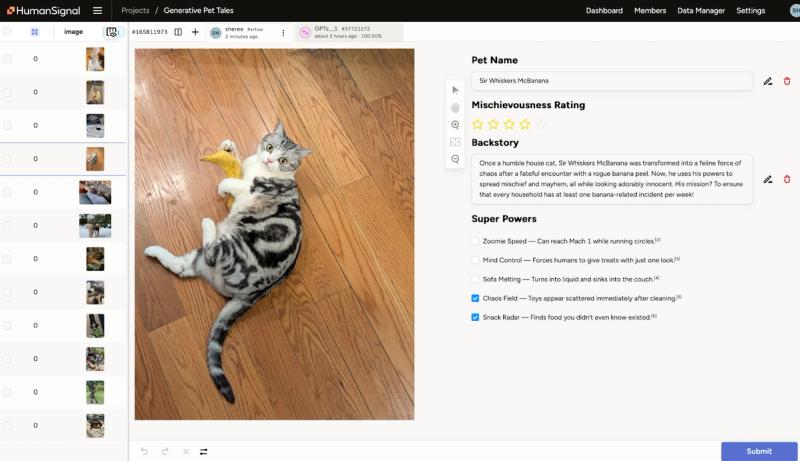Select the highlighted task row thumbnail
Image resolution: width=800 pixels, height=461 pixels.
coord(95,159)
